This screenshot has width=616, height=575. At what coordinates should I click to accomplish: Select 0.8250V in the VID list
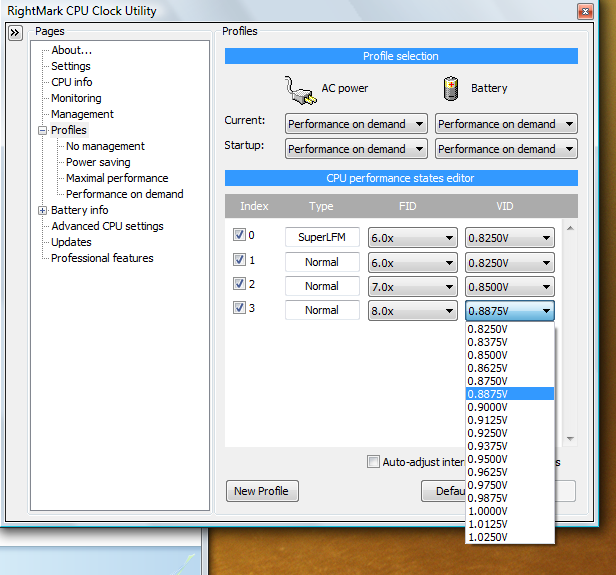510,329
